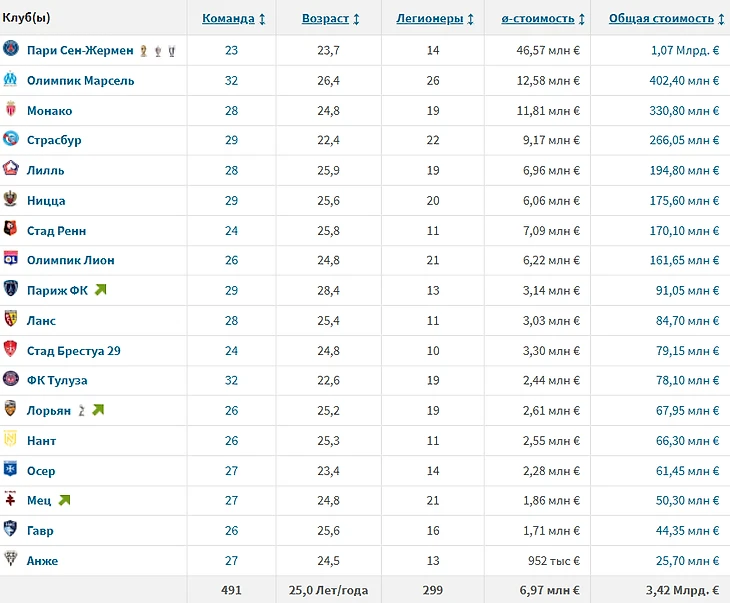
Task: Sort table by Команда column
Action: pos(233,18)
